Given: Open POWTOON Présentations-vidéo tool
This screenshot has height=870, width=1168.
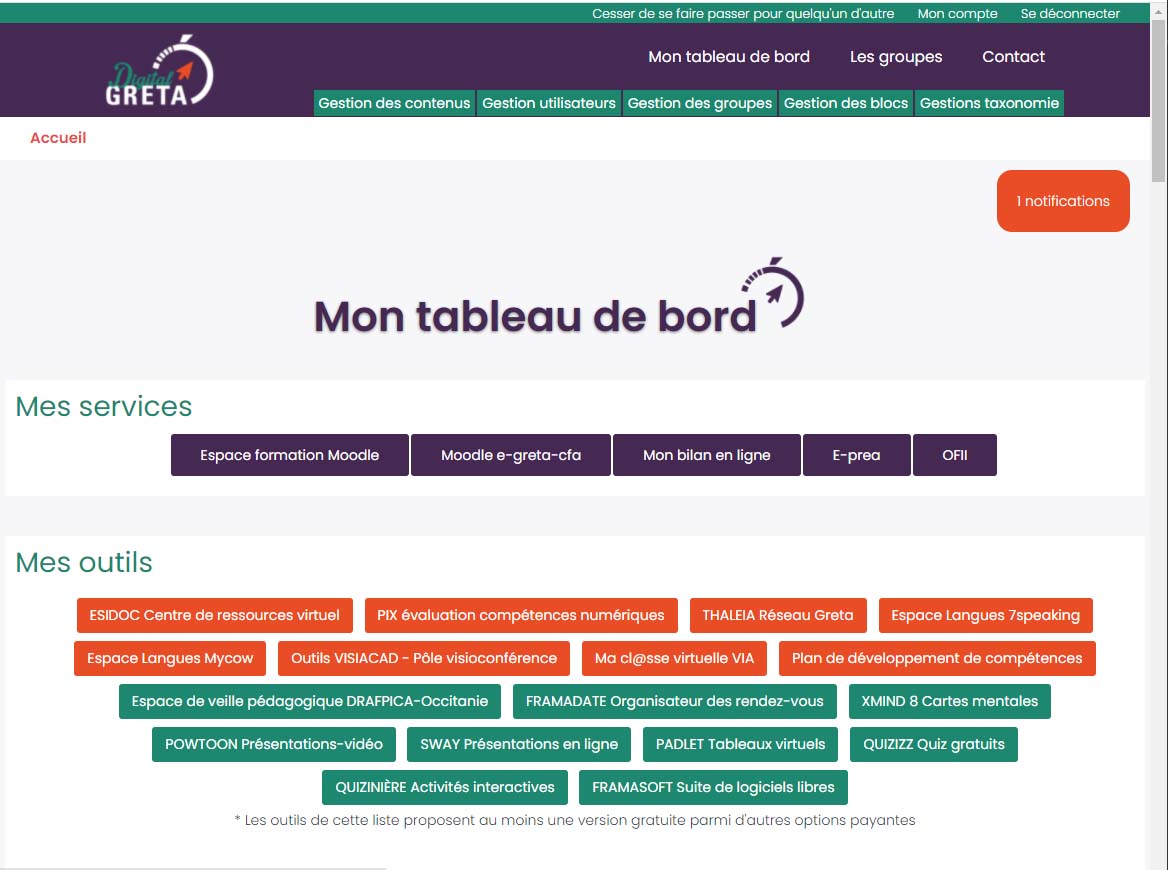Looking at the screenshot, I should (x=274, y=745).
